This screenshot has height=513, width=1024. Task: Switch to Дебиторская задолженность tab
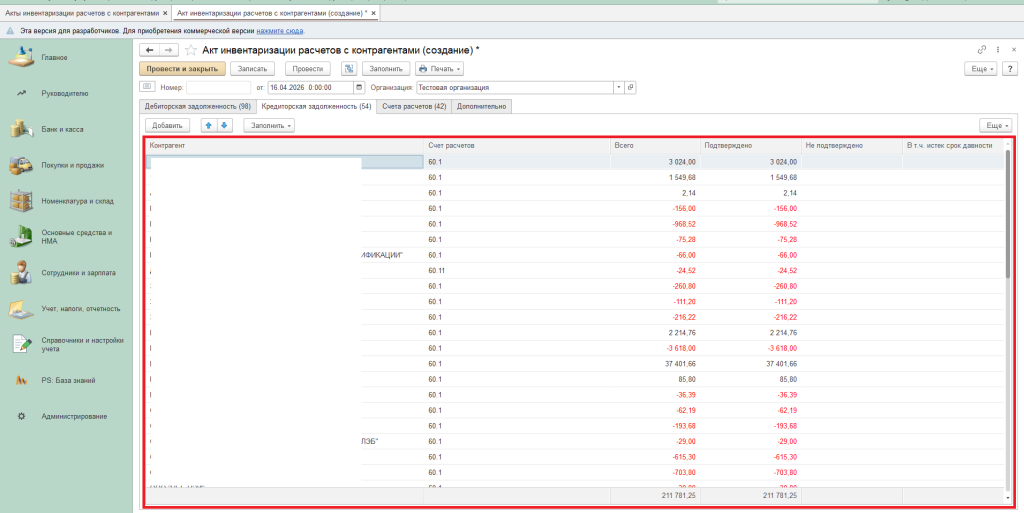pos(197,106)
